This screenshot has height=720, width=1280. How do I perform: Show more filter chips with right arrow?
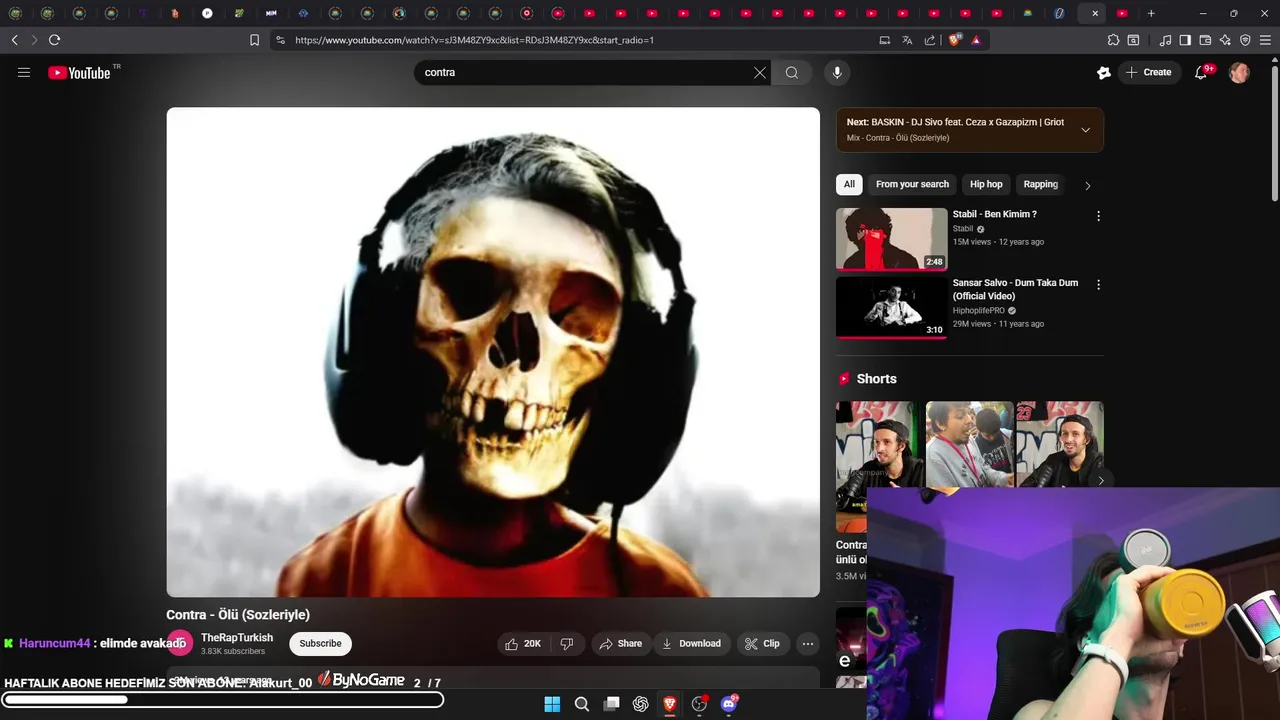[1088, 185]
